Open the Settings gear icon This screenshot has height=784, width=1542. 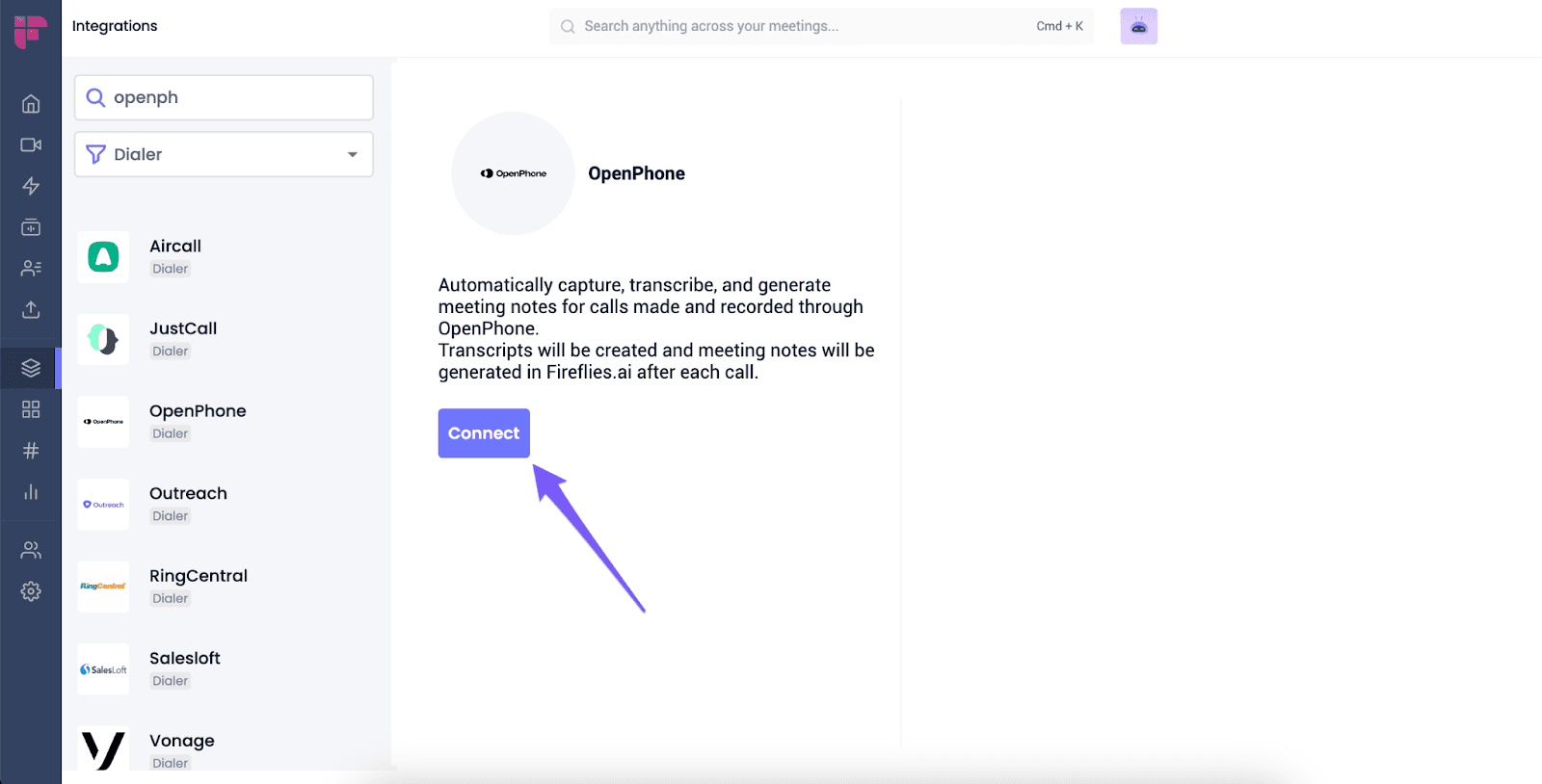pyautogui.click(x=31, y=591)
